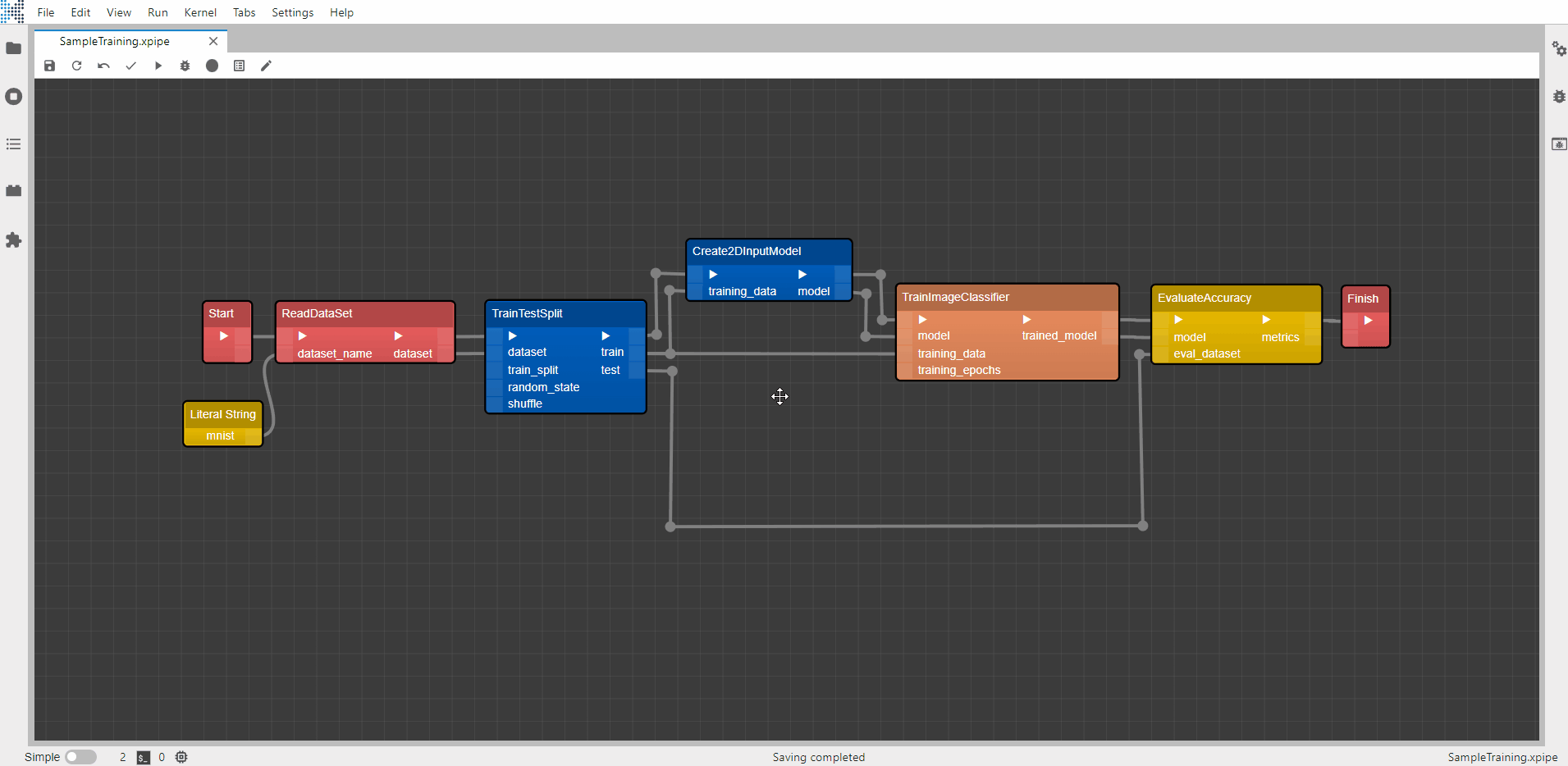This screenshot has height=766, width=1568.
Task: Click the Reload icon in the toolbar
Action: 76,66
